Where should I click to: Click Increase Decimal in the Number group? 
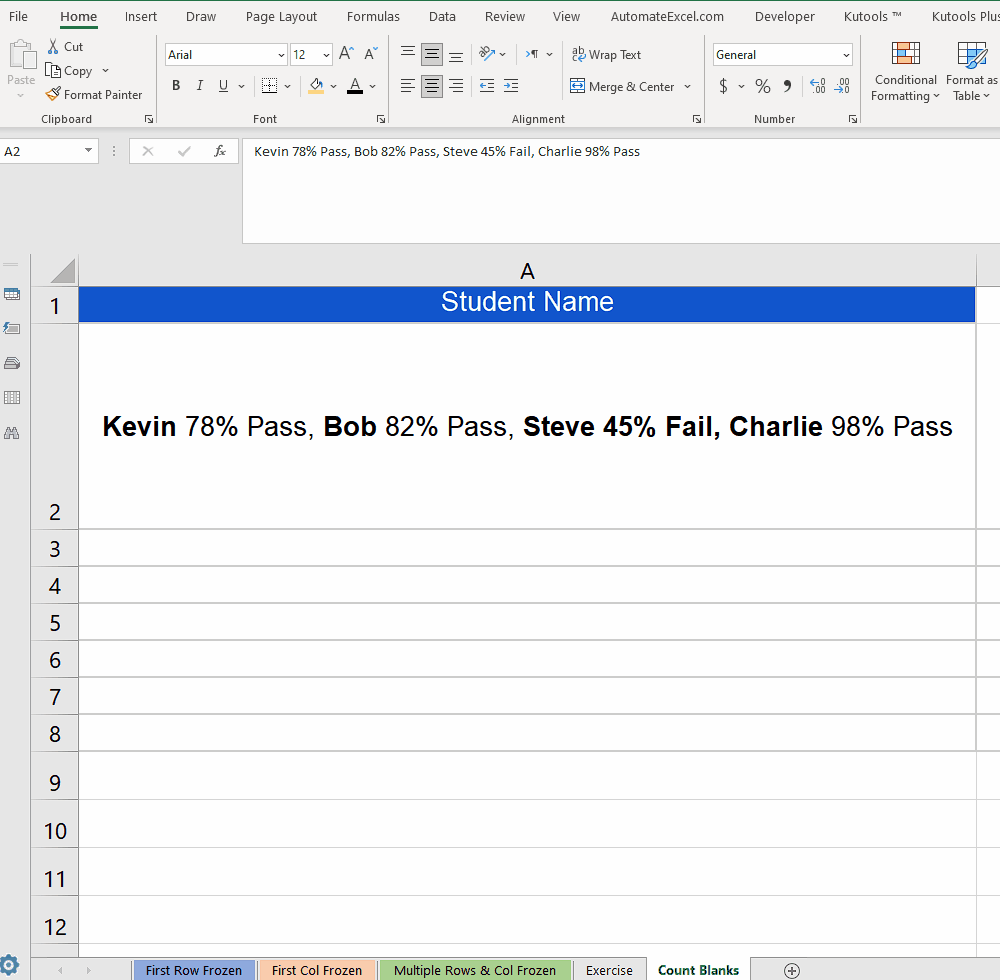click(x=815, y=87)
